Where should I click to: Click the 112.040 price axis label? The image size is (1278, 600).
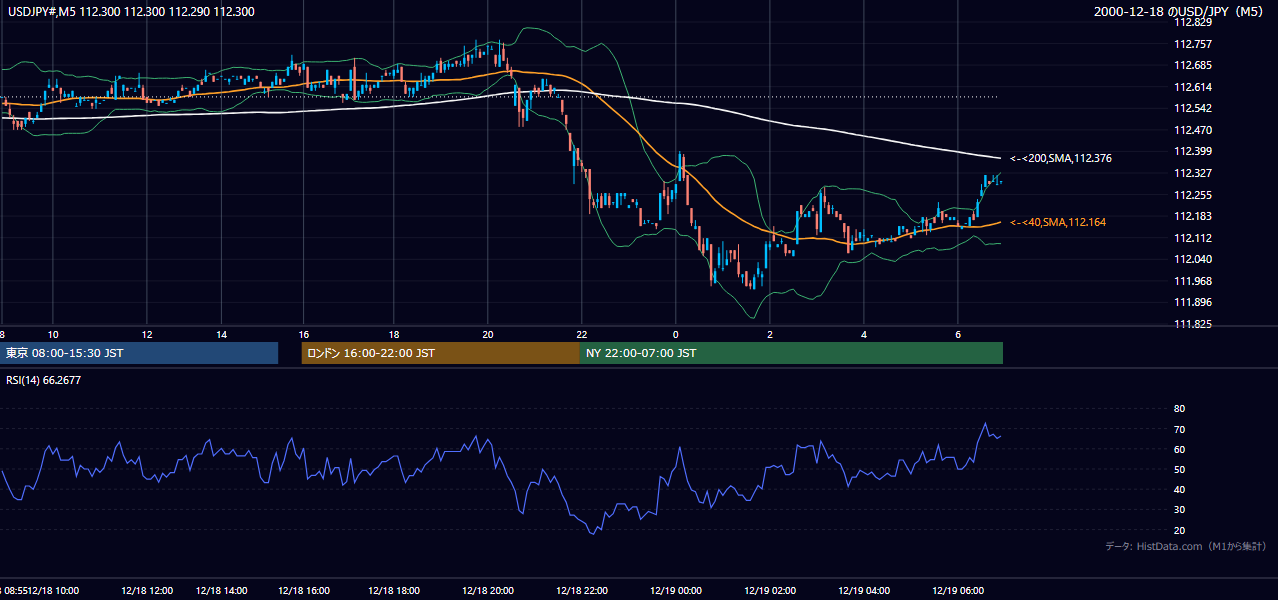click(1193, 259)
